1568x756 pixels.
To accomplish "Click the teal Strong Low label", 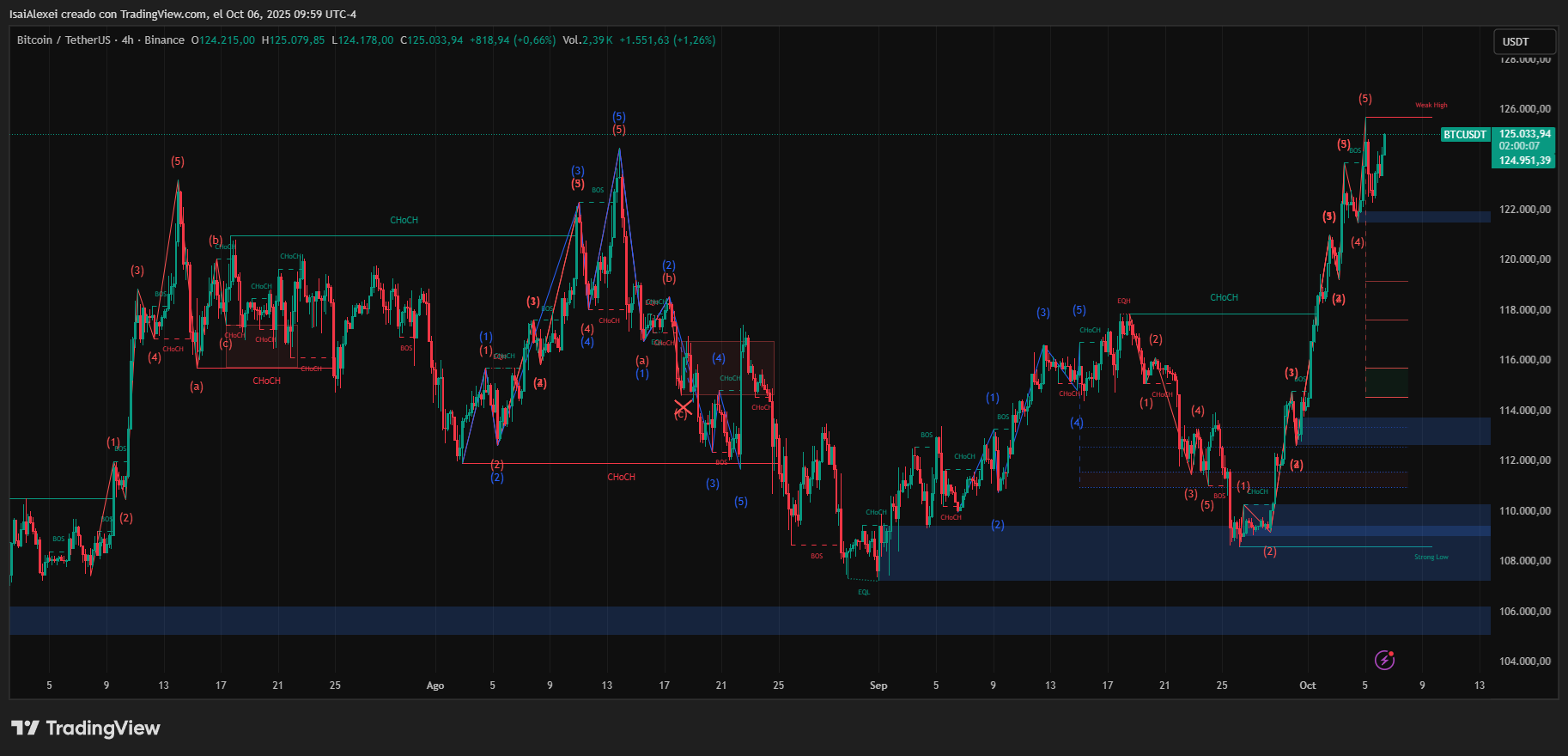I will click(x=1431, y=558).
